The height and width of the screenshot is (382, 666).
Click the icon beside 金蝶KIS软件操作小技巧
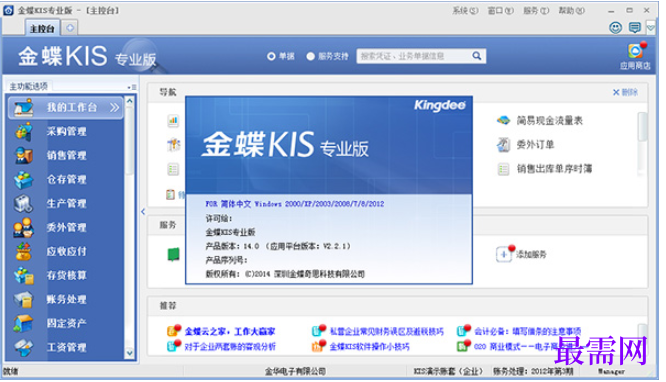click(318, 346)
